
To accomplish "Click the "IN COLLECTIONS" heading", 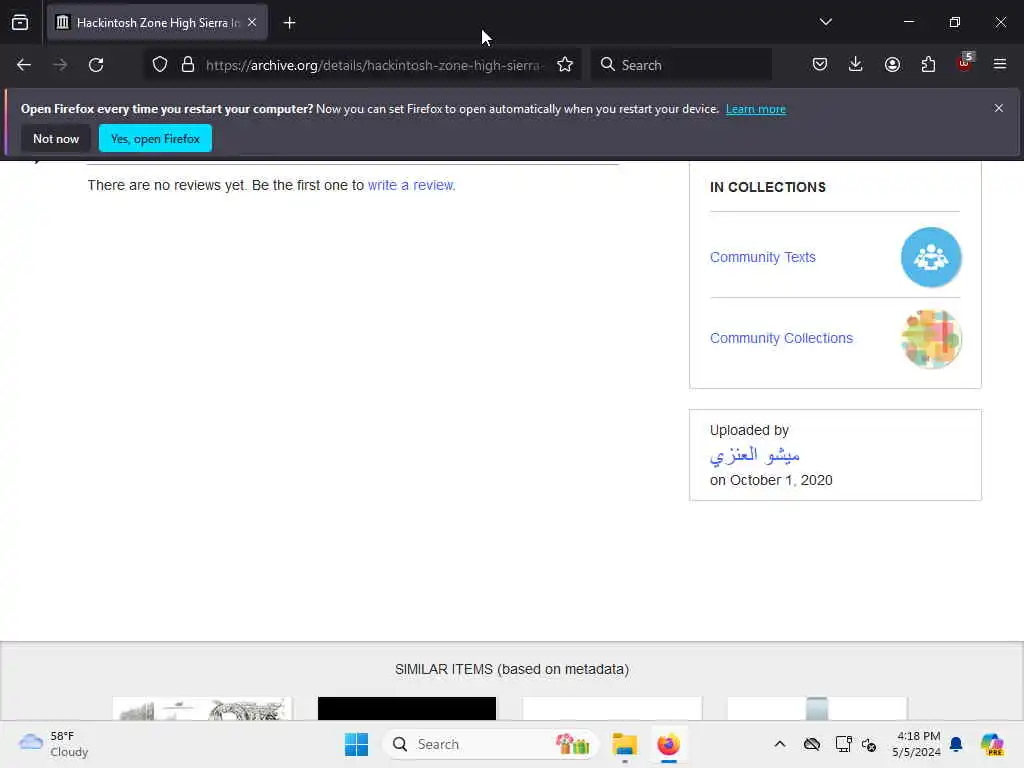I will [x=768, y=187].
